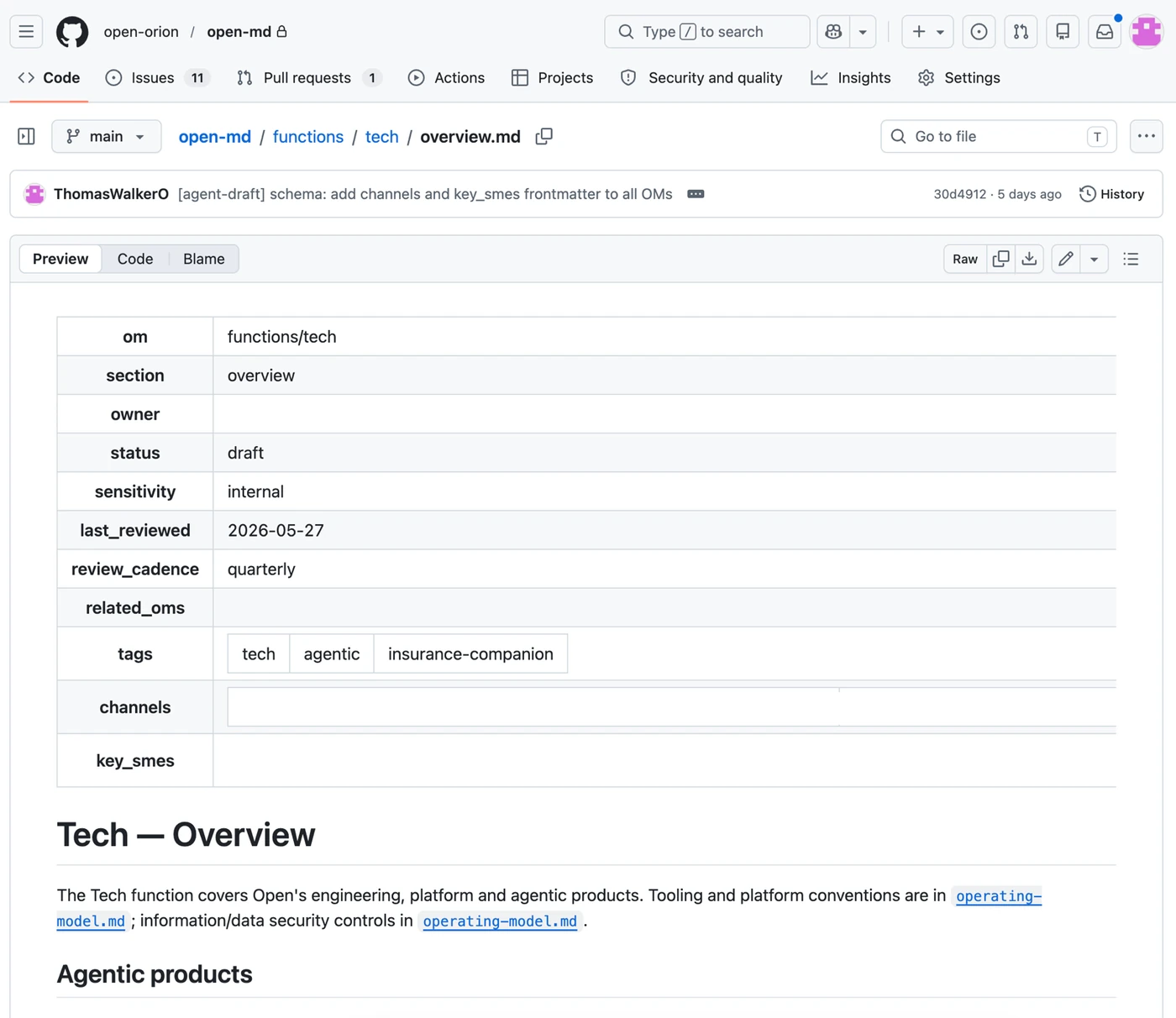Select the 'internal' sensitivity value
This screenshot has width=1176, height=1018.
click(x=255, y=491)
